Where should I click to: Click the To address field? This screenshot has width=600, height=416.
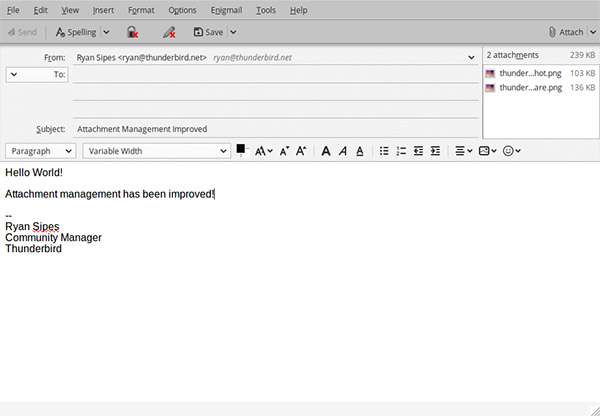pyautogui.click(x=276, y=74)
